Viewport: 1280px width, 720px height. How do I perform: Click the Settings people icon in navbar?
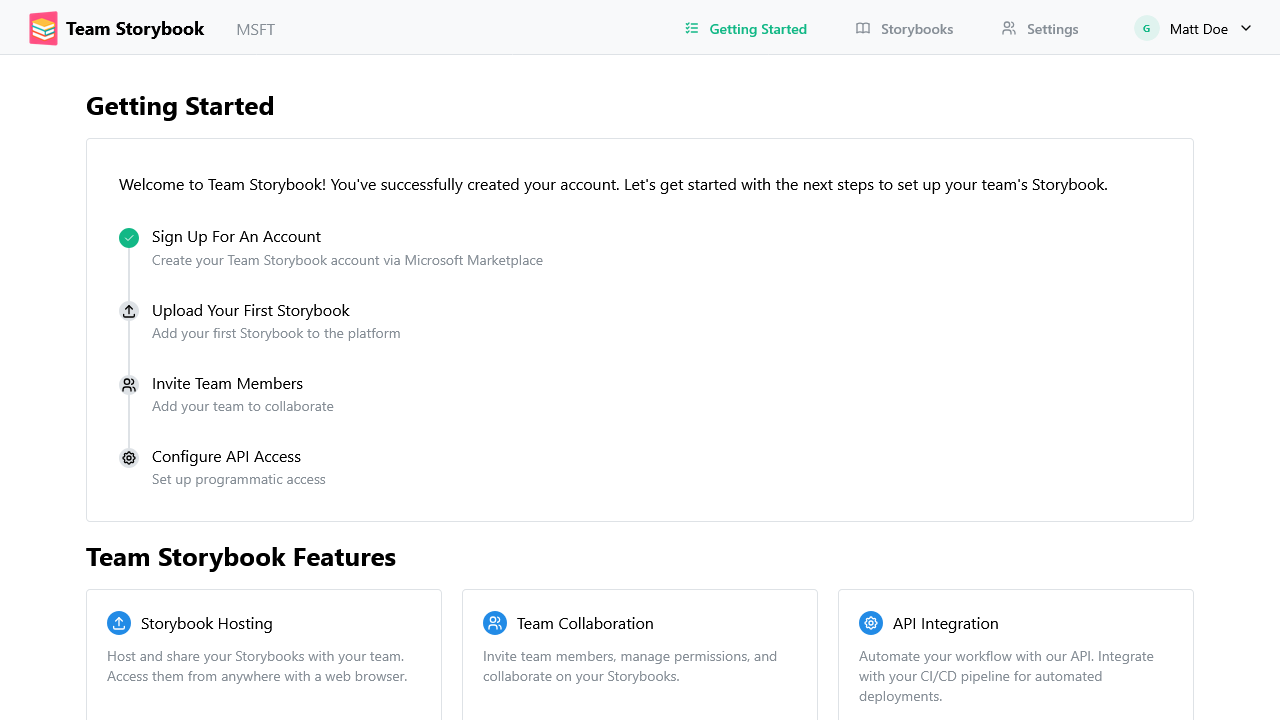(1009, 29)
